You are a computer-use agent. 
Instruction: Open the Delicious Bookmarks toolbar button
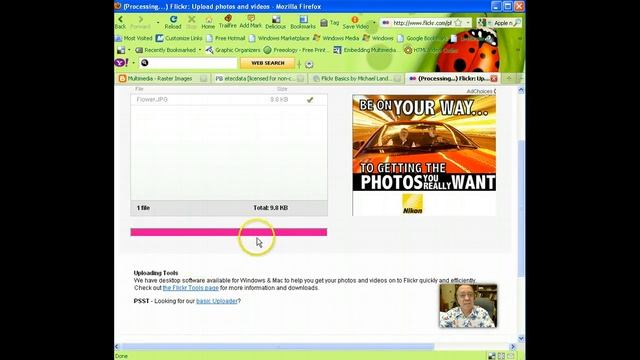[303, 22]
